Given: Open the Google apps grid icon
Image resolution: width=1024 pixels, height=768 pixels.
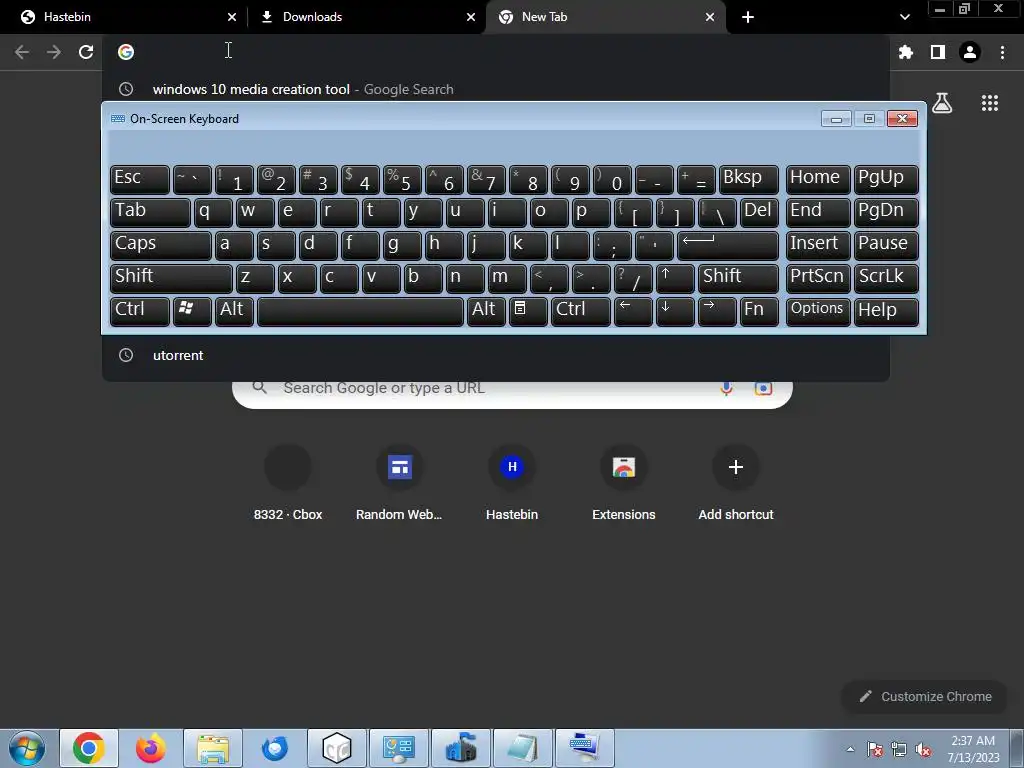Looking at the screenshot, I should tap(989, 103).
